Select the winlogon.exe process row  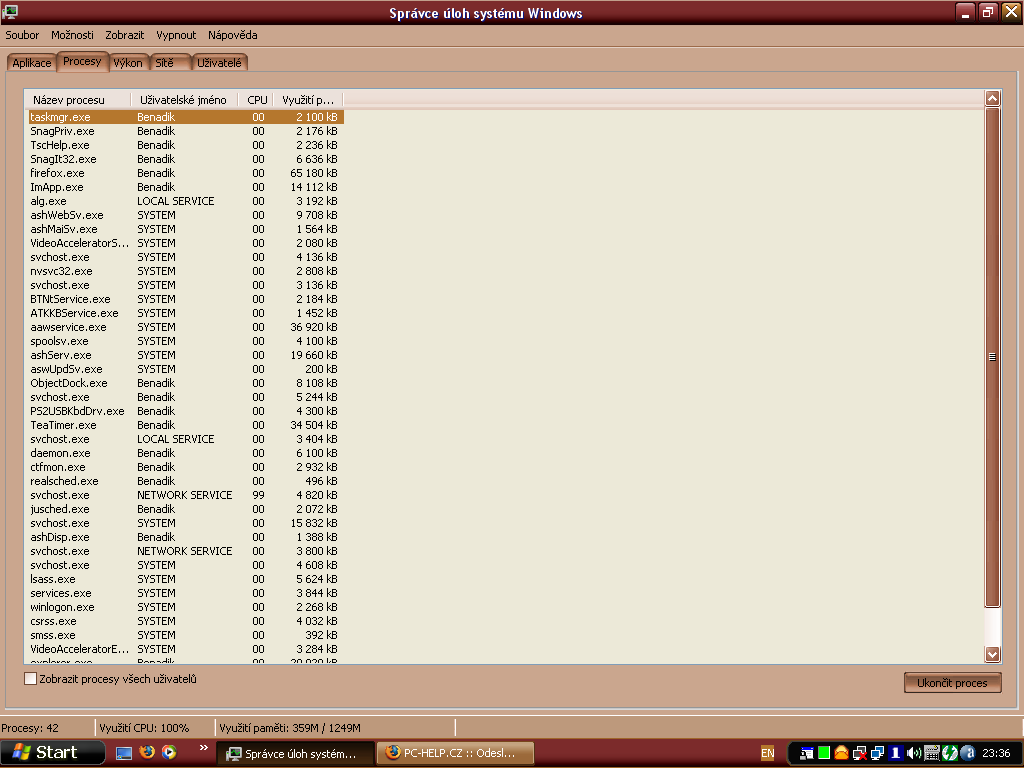[x=185, y=607]
